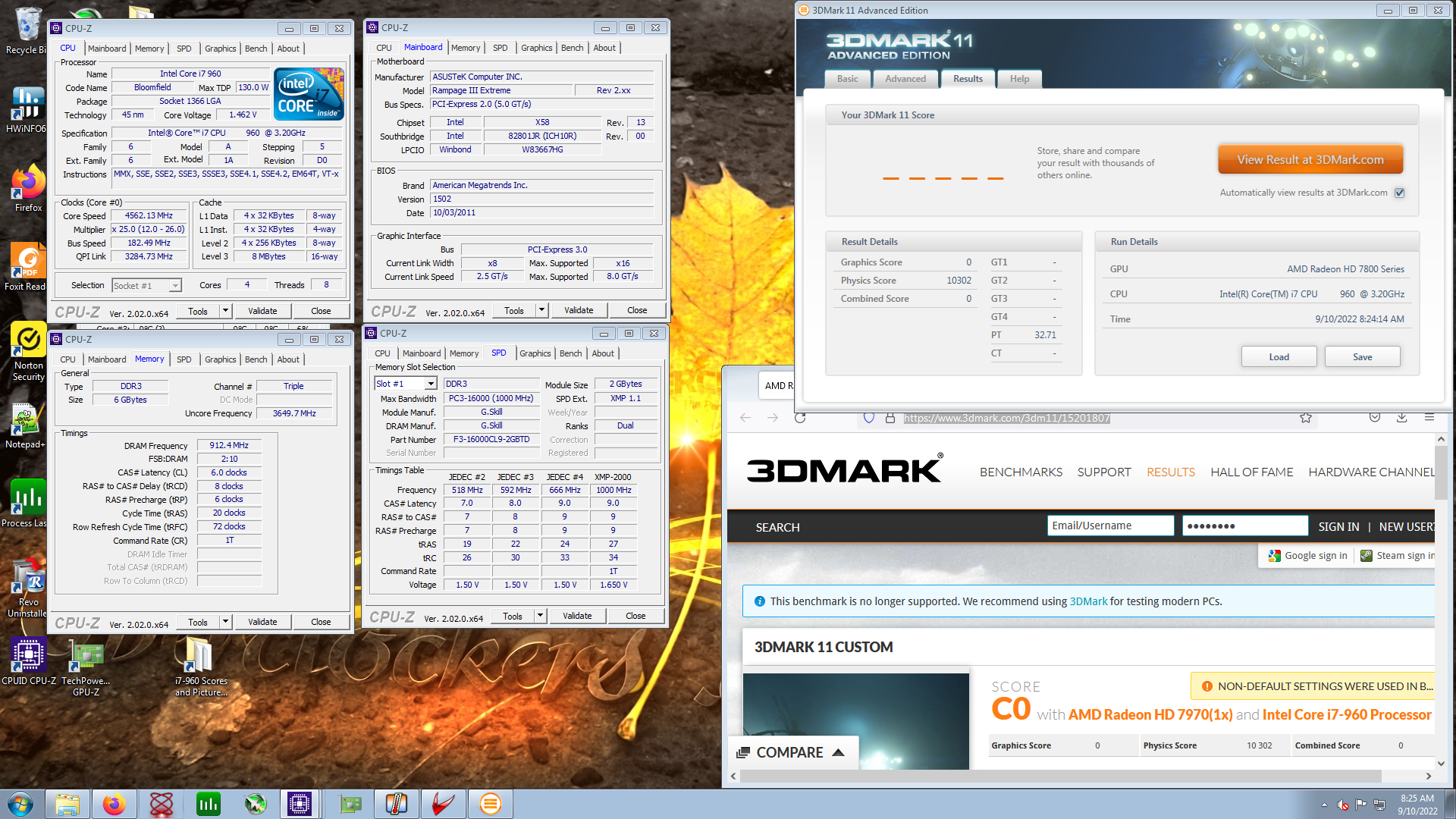Image resolution: width=1456 pixels, height=819 pixels.
Task: Click View Result at 3DMark.com button
Action: point(1310,159)
